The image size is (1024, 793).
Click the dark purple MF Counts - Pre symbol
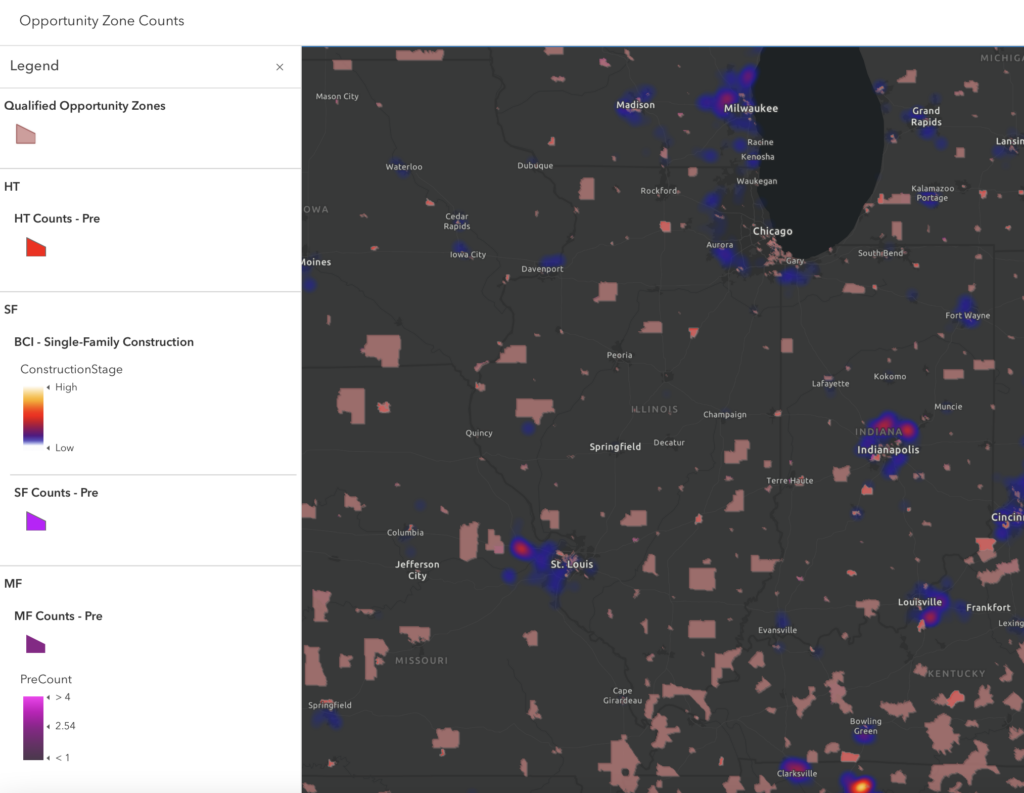click(35, 643)
